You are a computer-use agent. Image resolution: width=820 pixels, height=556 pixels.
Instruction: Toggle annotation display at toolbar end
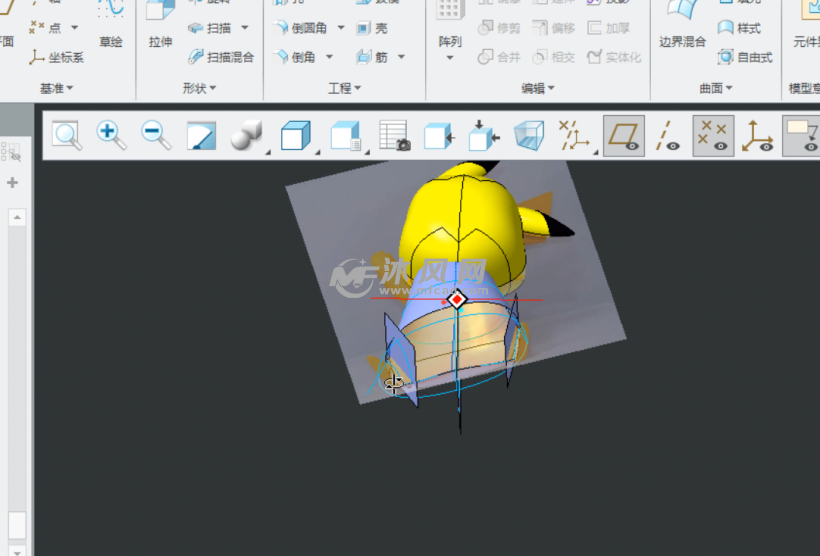[x=802, y=136]
